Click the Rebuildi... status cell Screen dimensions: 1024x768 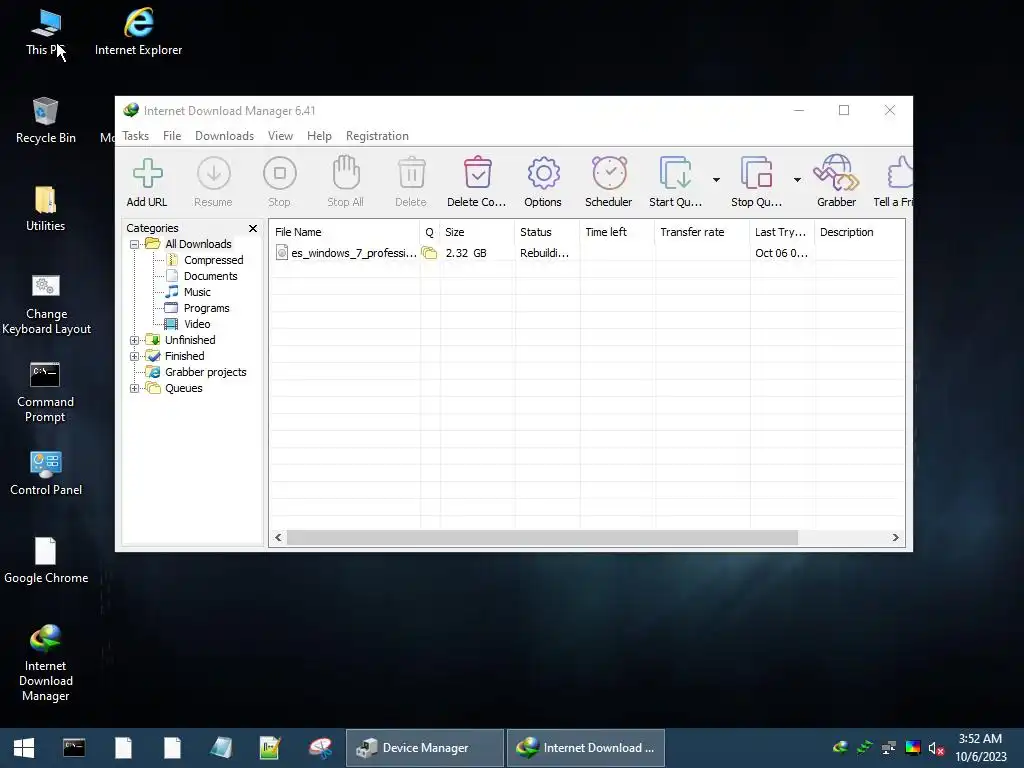coord(544,253)
